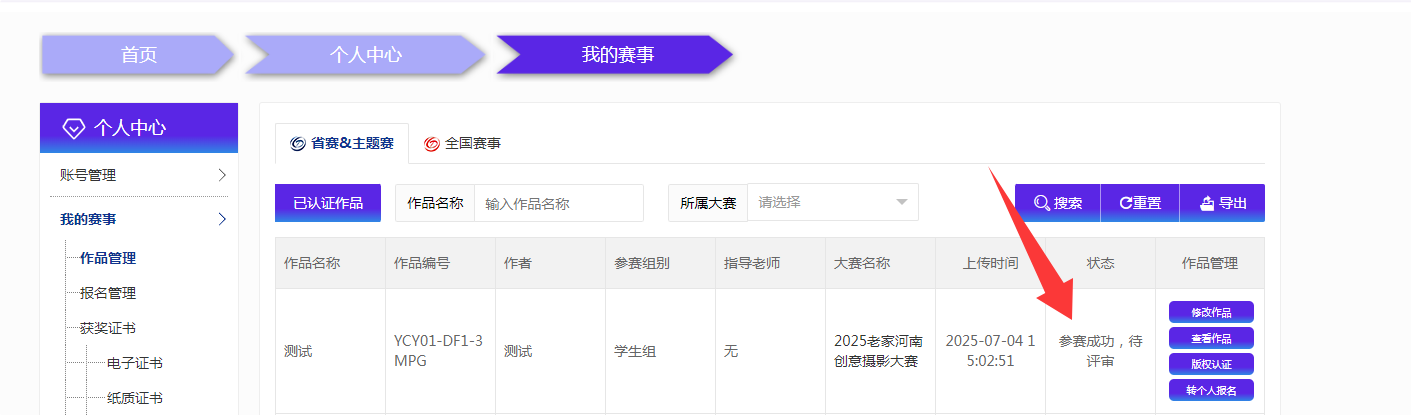Screen dimensions: 1411x415
Task: Click the 重置 button
Action: (x=1140, y=203)
